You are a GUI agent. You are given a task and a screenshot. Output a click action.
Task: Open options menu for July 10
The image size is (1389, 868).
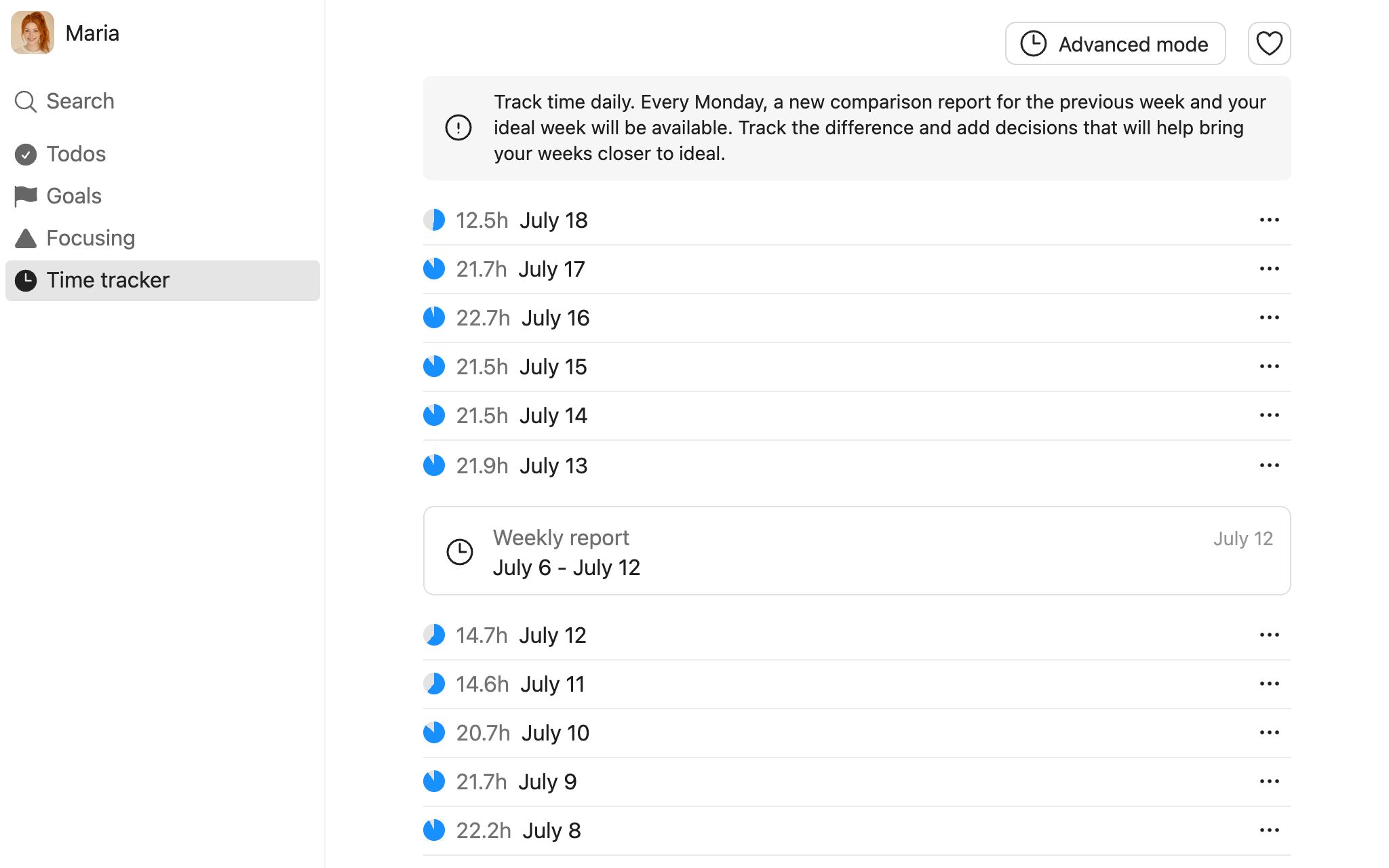(1269, 732)
